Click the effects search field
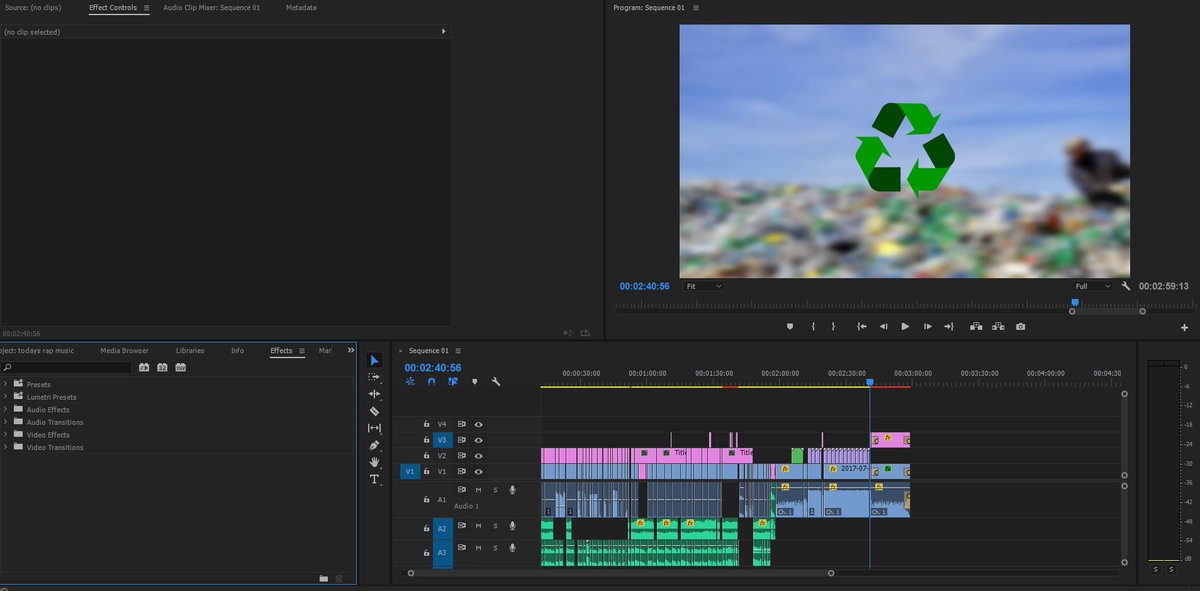 coord(66,368)
